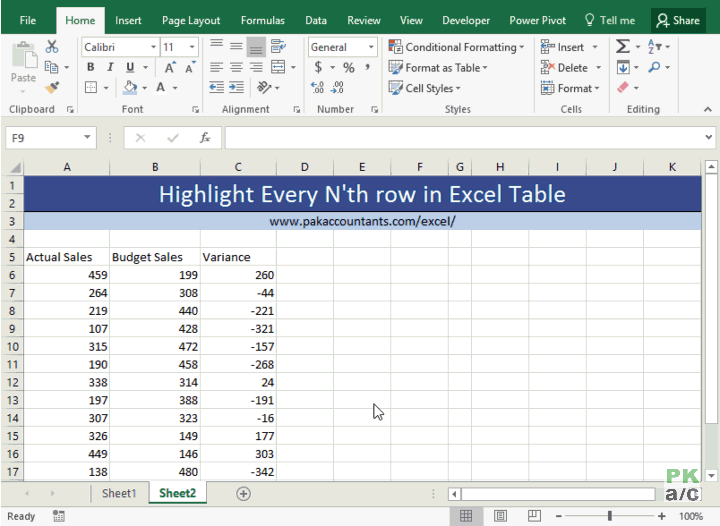Open Format as Table gallery
This screenshot has height=526, width=720.
point(438,67)
